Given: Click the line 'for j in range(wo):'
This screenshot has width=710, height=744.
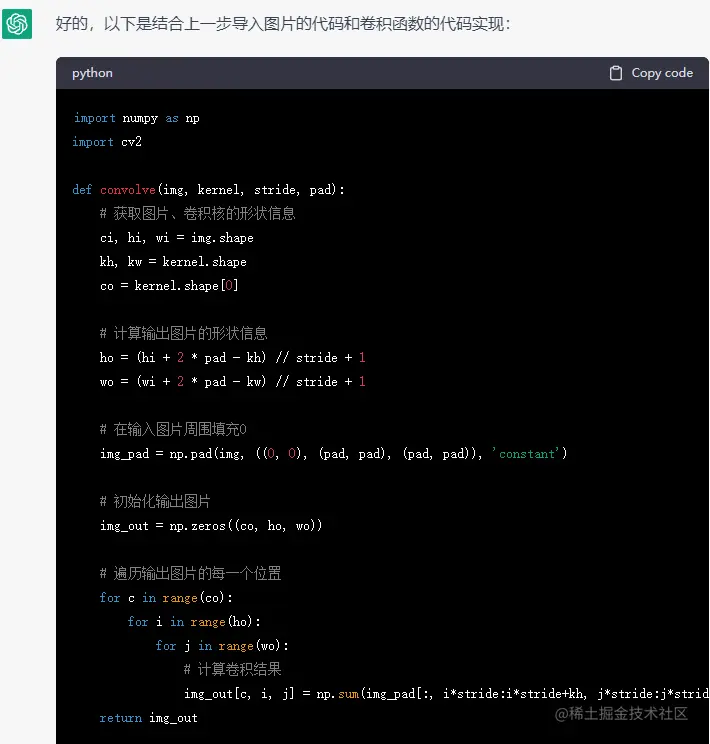Looking at the screenshot, I should [222, 646].
